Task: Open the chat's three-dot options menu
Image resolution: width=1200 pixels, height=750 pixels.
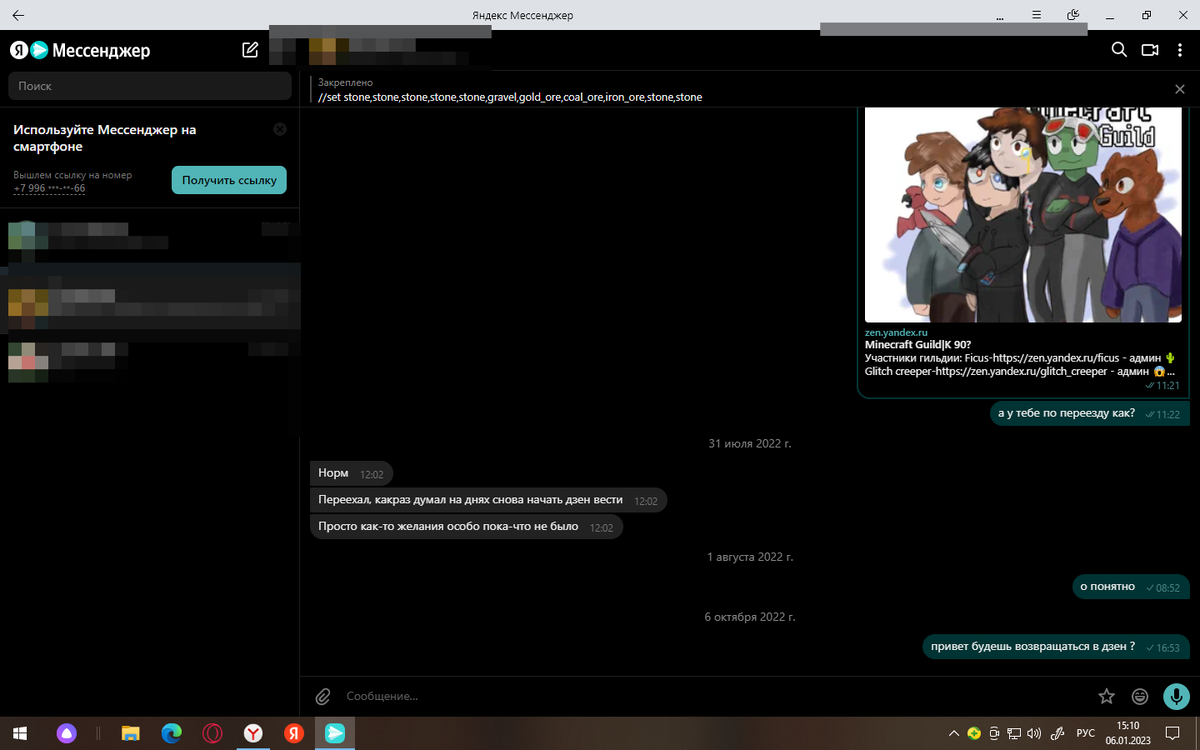Action: [x=1180, y=50]
